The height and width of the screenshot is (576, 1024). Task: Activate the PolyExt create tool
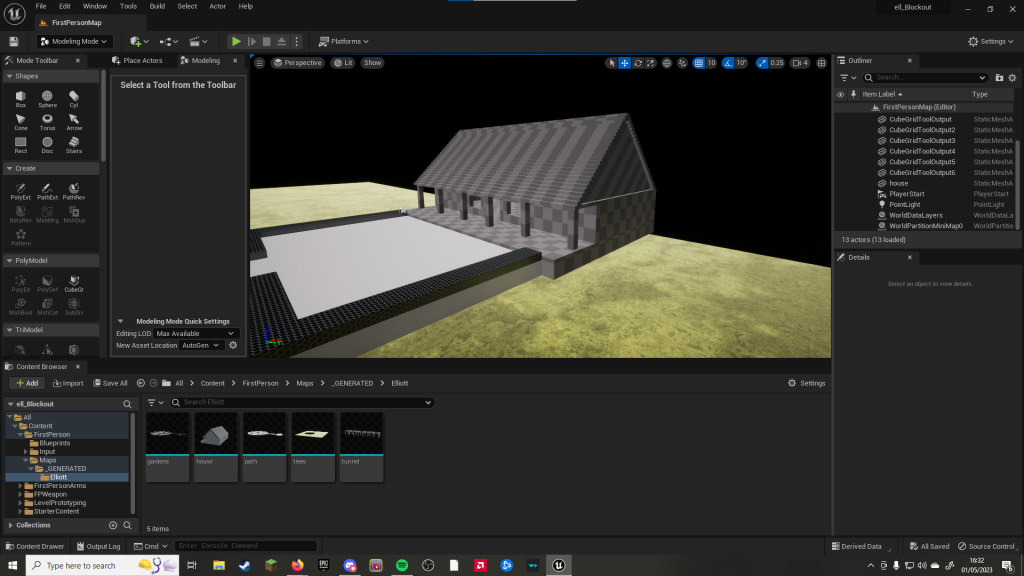click(x=21, y=190)
